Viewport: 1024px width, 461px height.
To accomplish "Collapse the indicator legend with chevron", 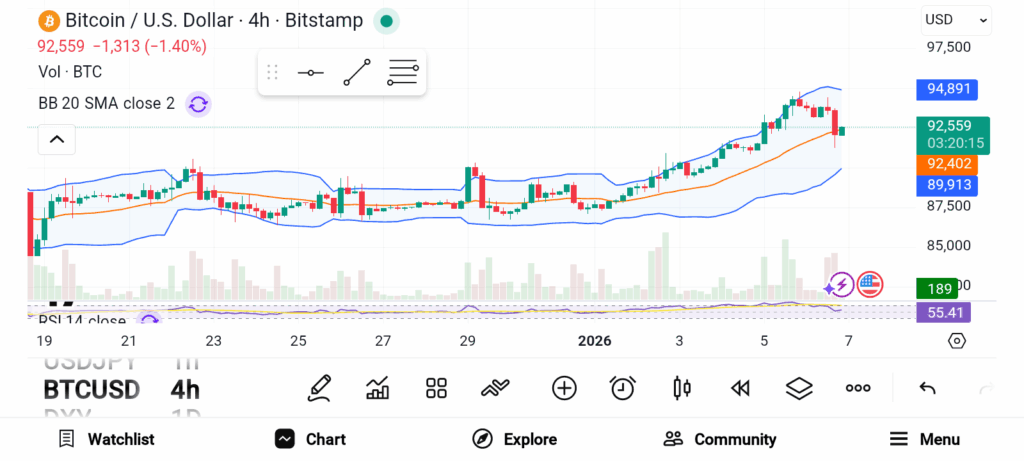I will click(57, 140).
